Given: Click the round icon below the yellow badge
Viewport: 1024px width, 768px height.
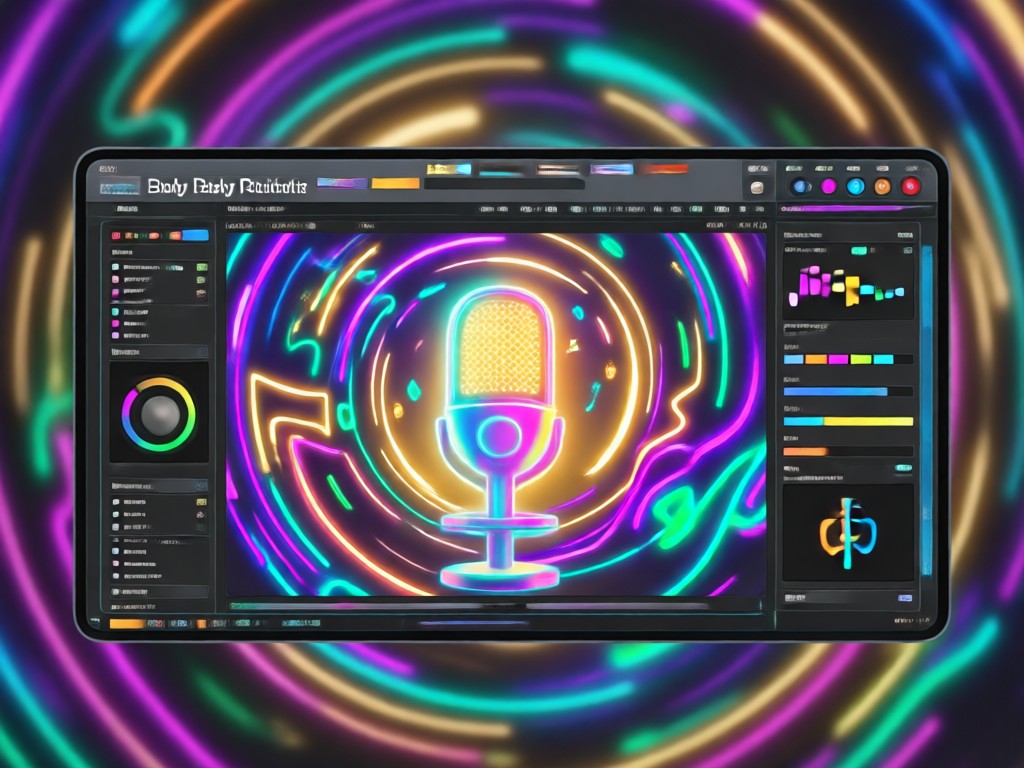Looking at the screenshot, I should tap(201, 515).
